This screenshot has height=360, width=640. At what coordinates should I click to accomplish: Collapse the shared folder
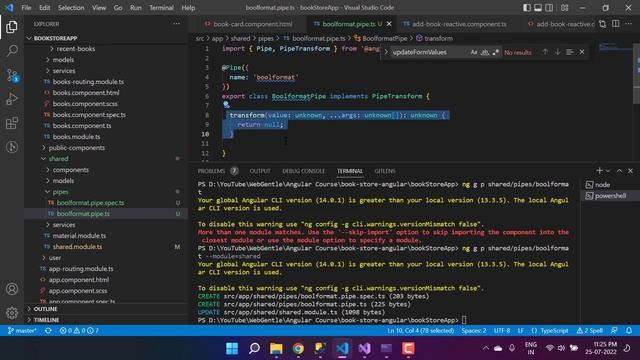pyautogui.click(x=58, y=159)
